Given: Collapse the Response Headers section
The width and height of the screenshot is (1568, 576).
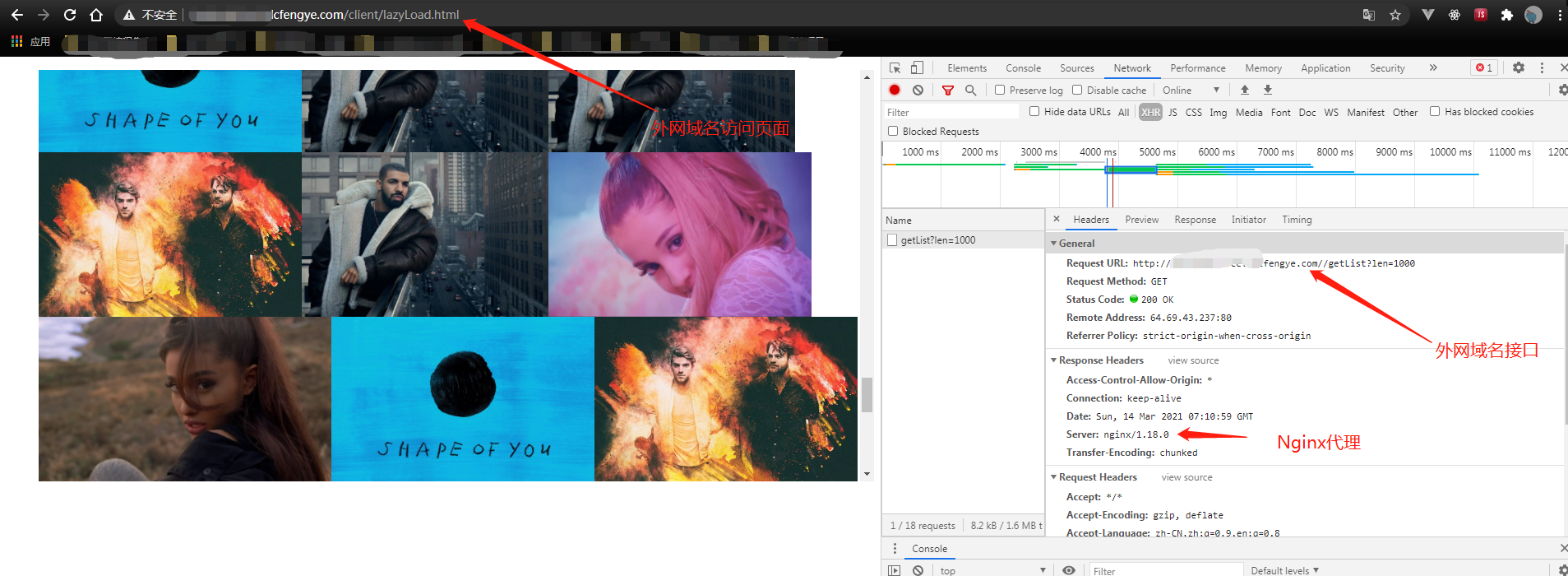Looking at the screenshot, I should coord(1054,360).
